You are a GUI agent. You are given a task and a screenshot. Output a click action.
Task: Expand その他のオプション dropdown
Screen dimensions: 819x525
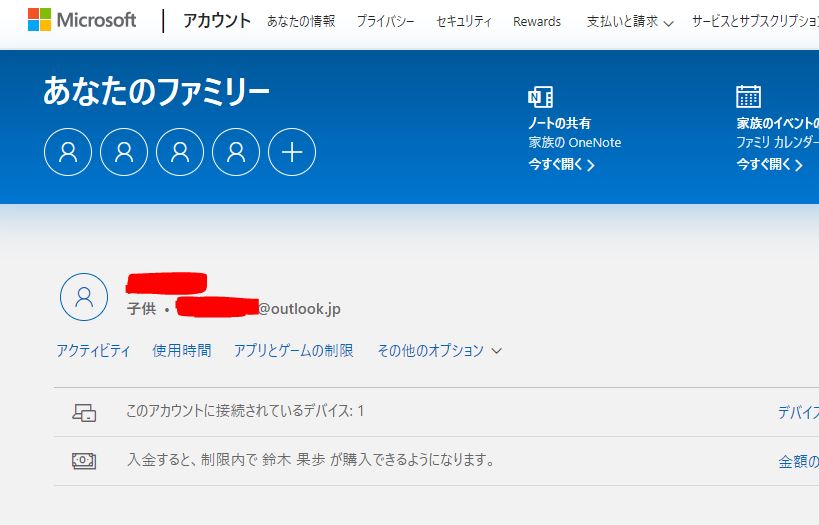pos(439,350)
